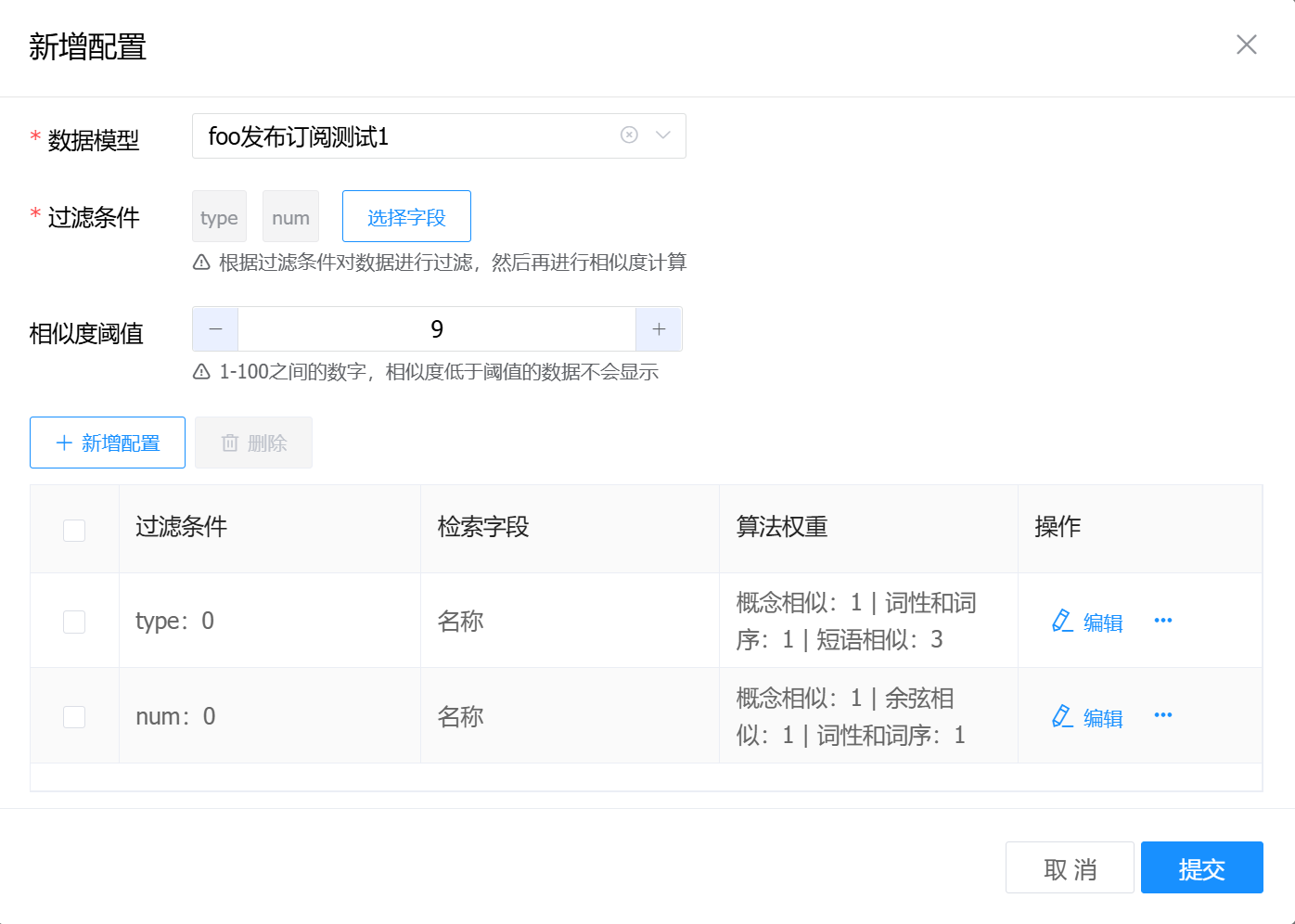The image size is (1295, 924).
Task: Click the type filter tag
Action: pos(219,217)
